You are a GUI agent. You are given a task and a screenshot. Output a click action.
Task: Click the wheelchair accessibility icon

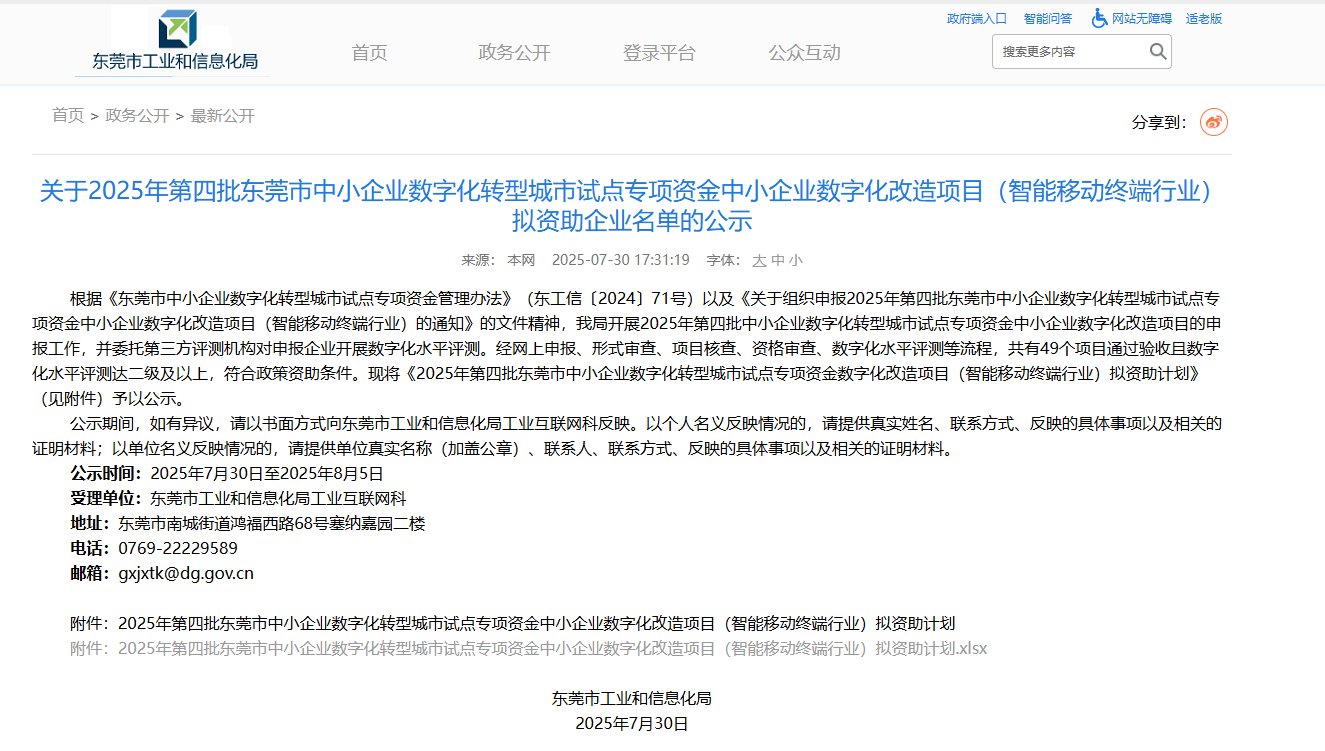[x=1099, y=18]
